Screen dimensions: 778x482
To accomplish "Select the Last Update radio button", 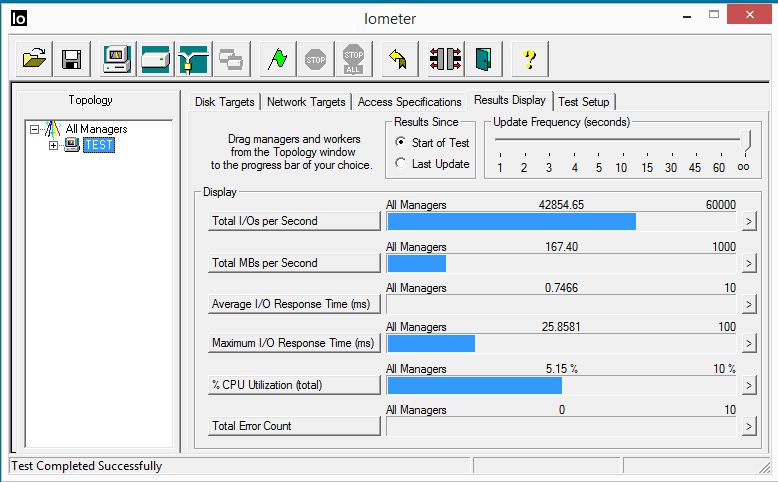I will 401,164.
